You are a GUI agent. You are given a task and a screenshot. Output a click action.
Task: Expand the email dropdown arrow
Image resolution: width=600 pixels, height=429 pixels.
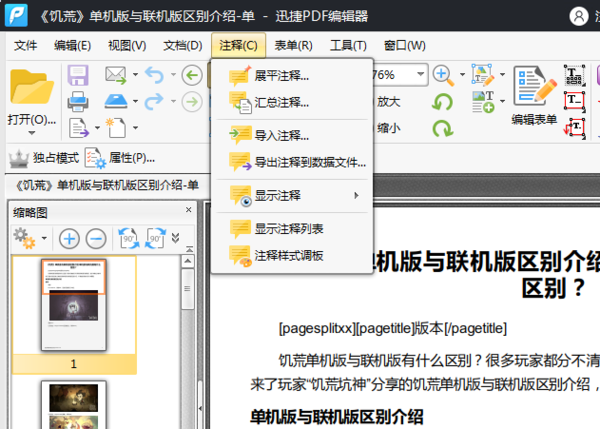click(135, 75)
